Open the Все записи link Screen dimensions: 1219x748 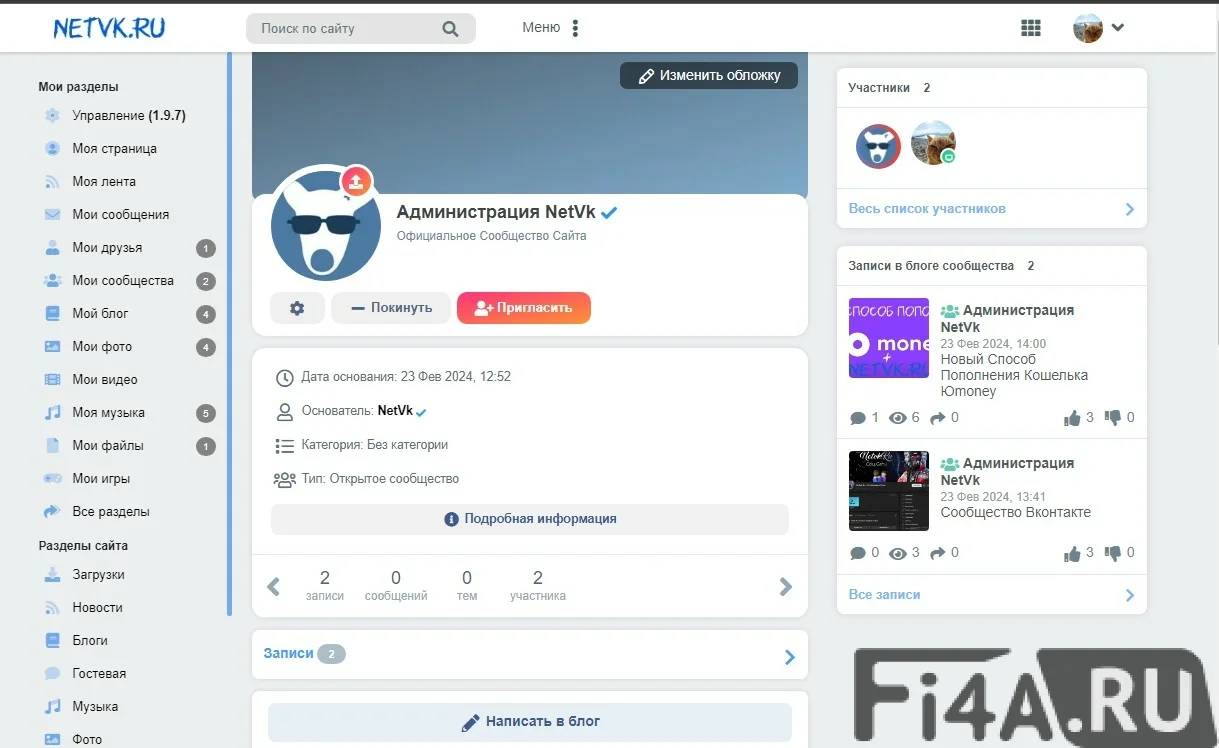(884, 594)
